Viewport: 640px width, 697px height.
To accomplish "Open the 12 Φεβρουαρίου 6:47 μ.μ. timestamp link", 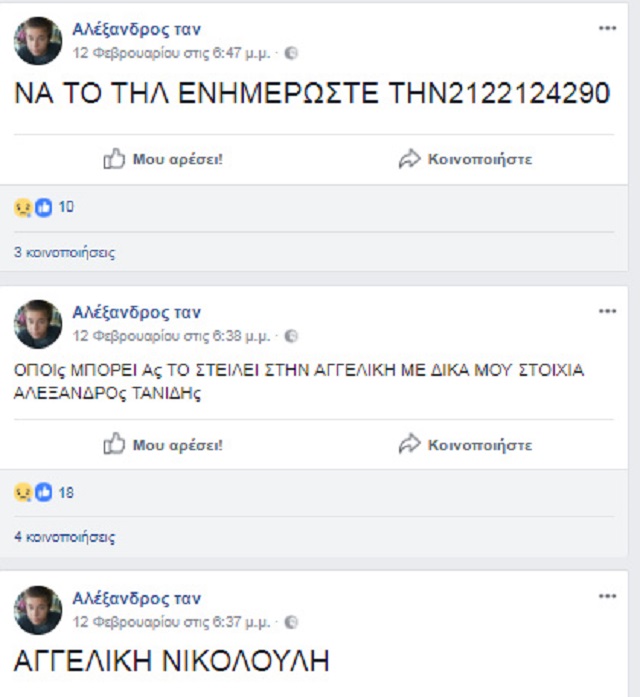I will (172, 53).
